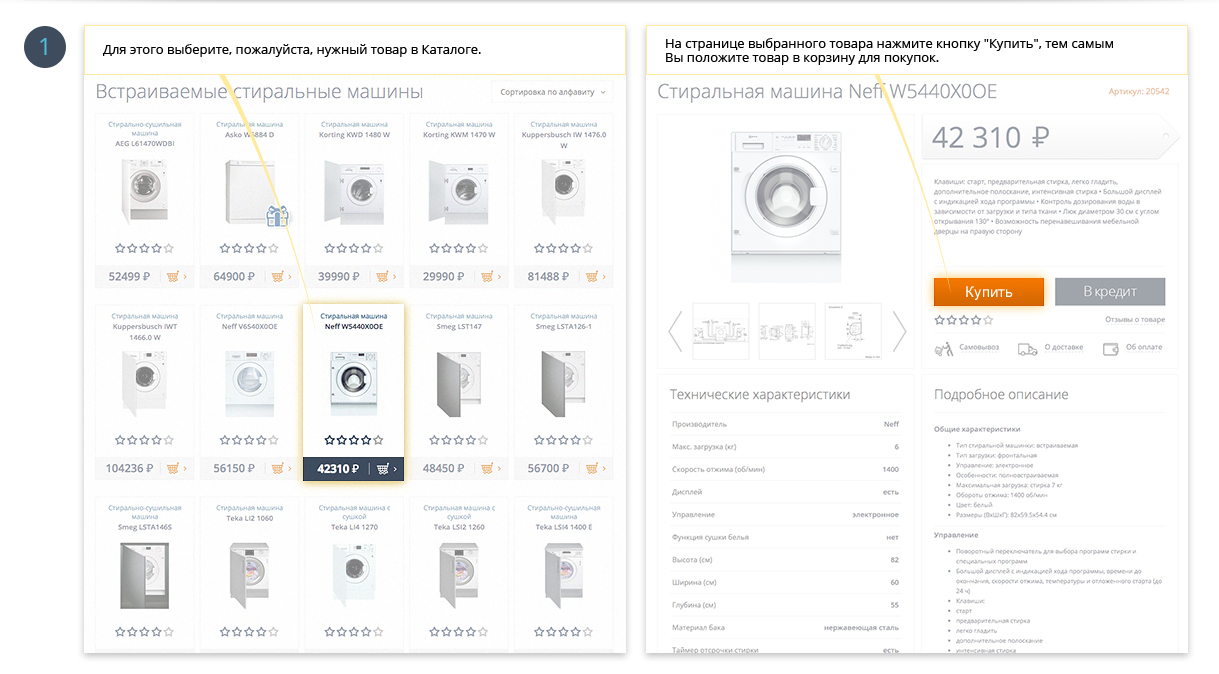Click star rating below the Купить button
The height and width of the screenshot is (674, 1219).
(964, 320)
